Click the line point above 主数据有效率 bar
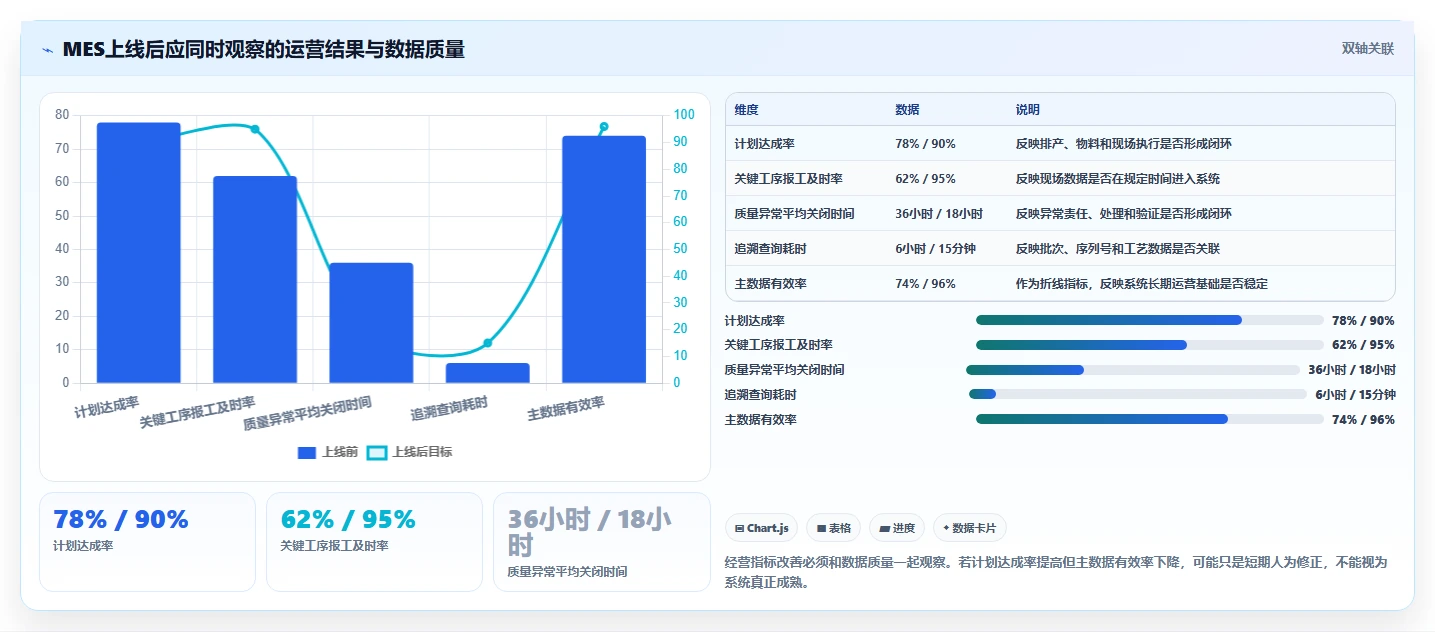The width and height of the screenshot is (1435, 632). [604, 127]
